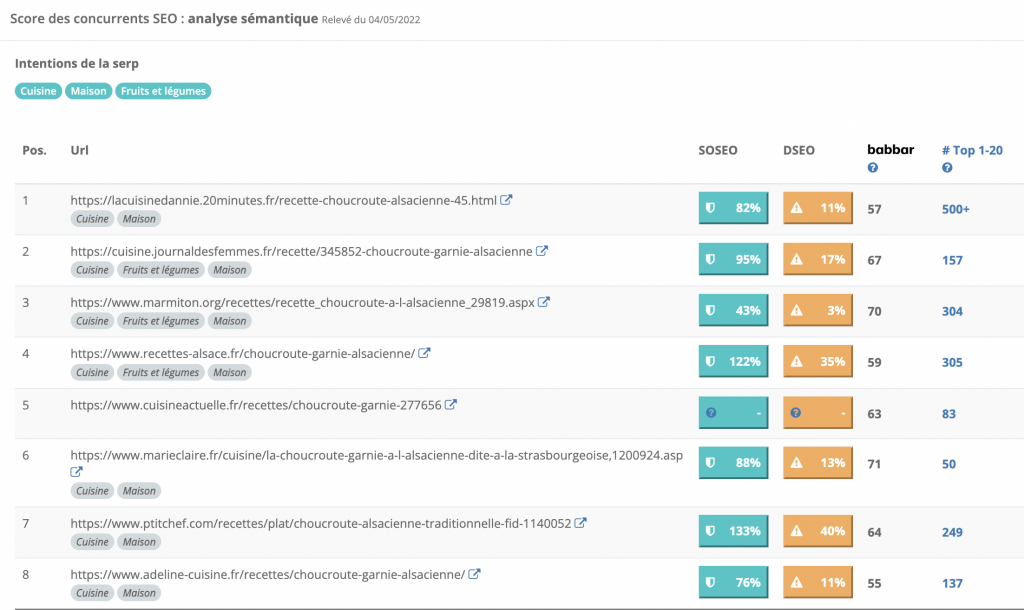The height and width of the screenshot is (610, 1024).
Task: Click the help icon under # Top 1-20 header
Action: pos(947,168)
